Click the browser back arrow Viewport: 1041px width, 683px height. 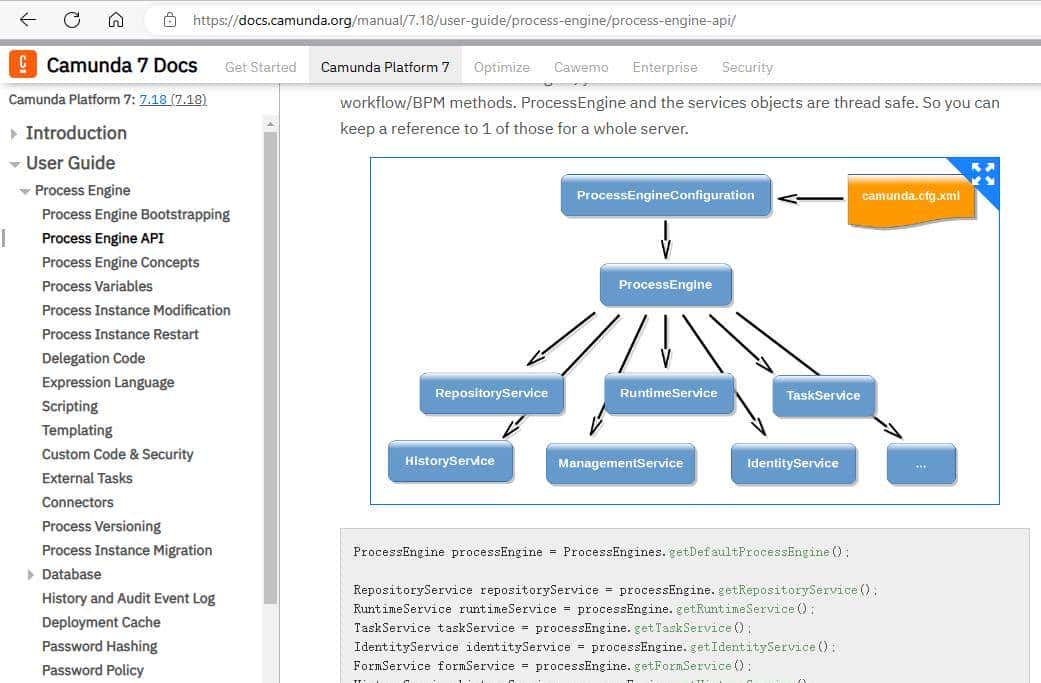[28, 20]
